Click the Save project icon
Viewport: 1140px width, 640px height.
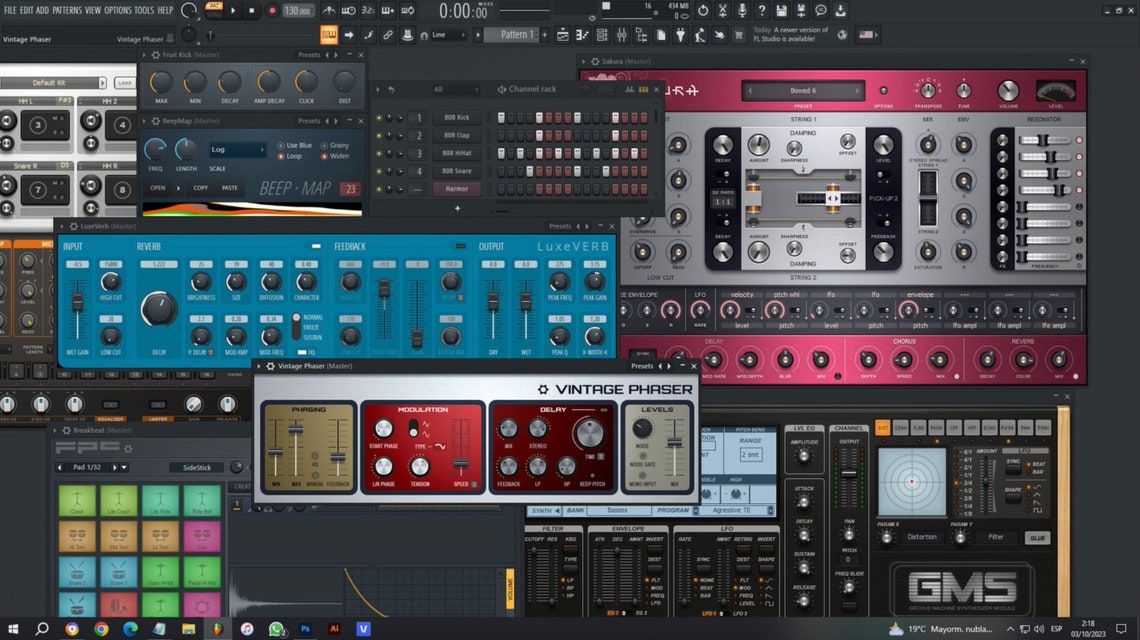tap(781, 10)
